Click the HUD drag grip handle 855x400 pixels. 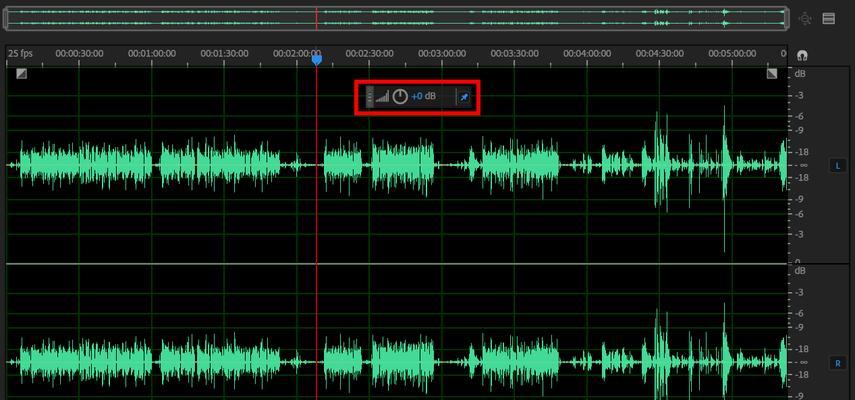pyautogui.click(x=370, y=97)
